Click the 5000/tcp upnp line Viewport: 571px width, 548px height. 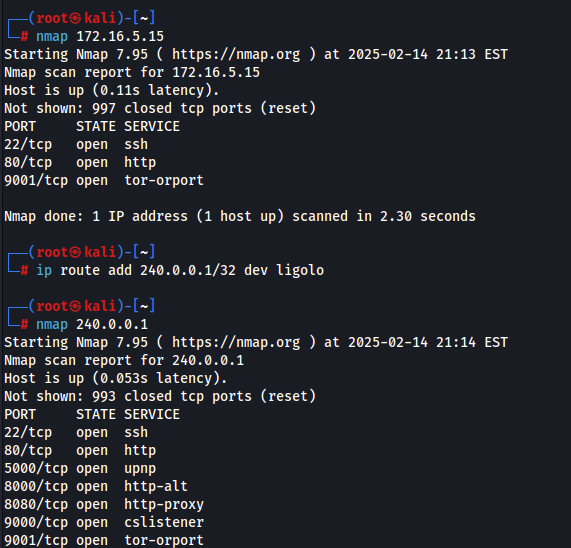click(80, 469)
